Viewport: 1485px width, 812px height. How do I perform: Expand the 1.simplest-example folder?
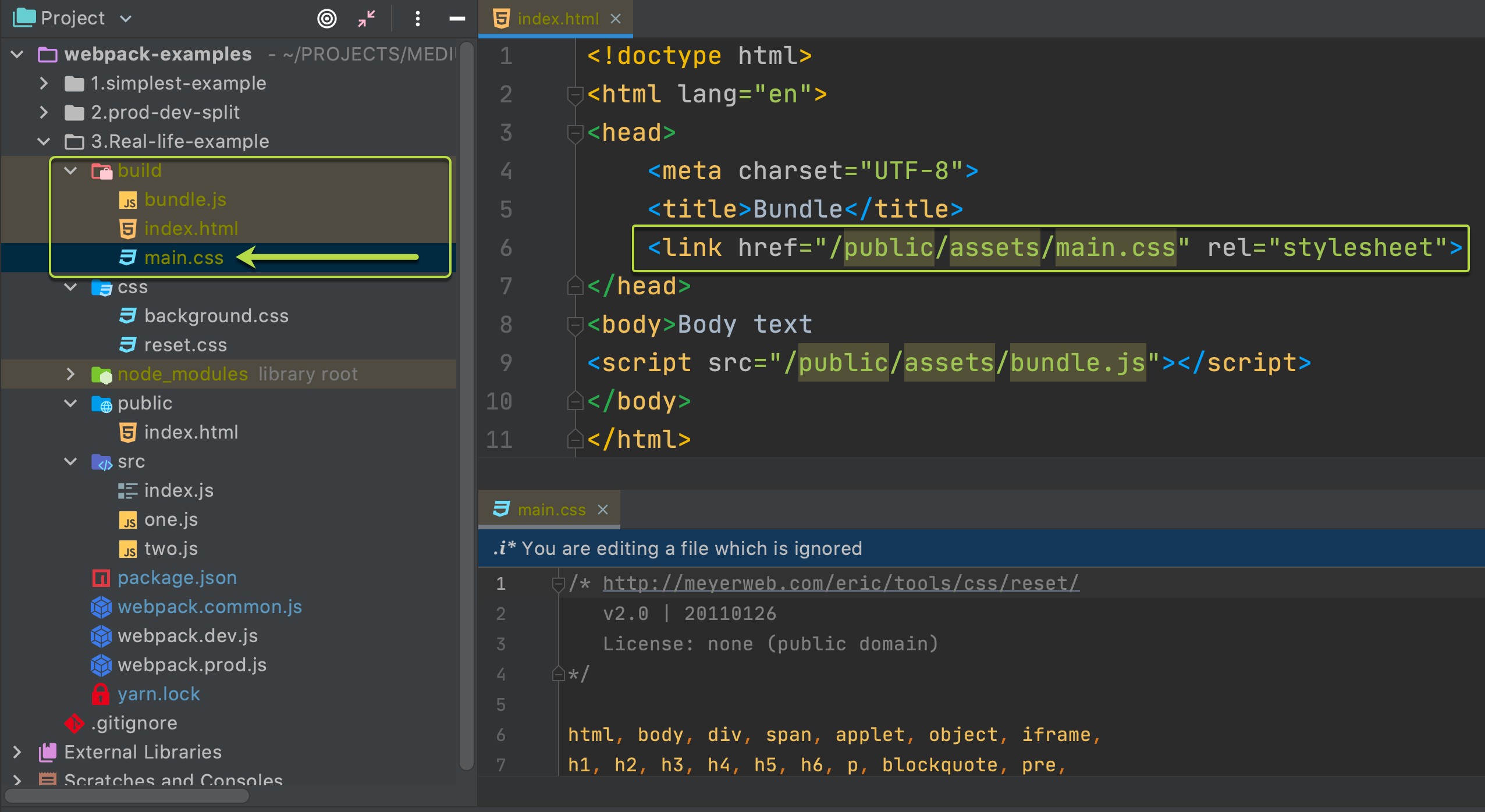click(44, 83)
